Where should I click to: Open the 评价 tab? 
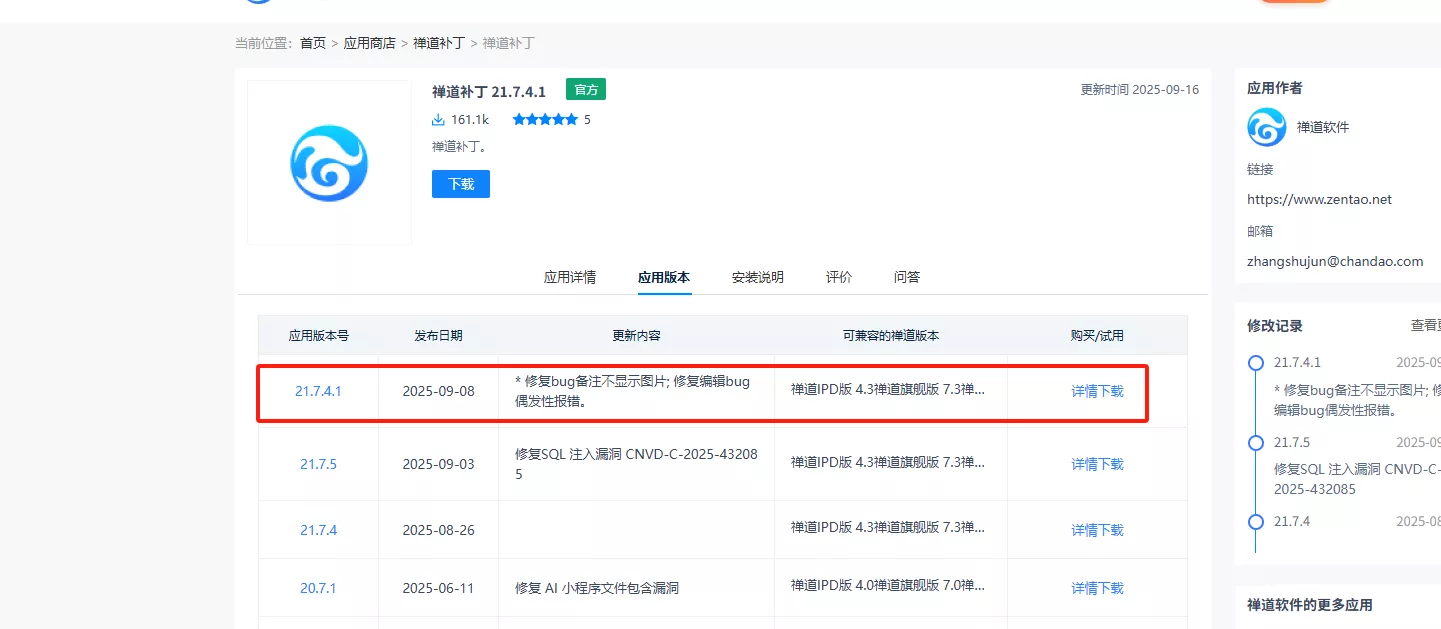(839, 277)
